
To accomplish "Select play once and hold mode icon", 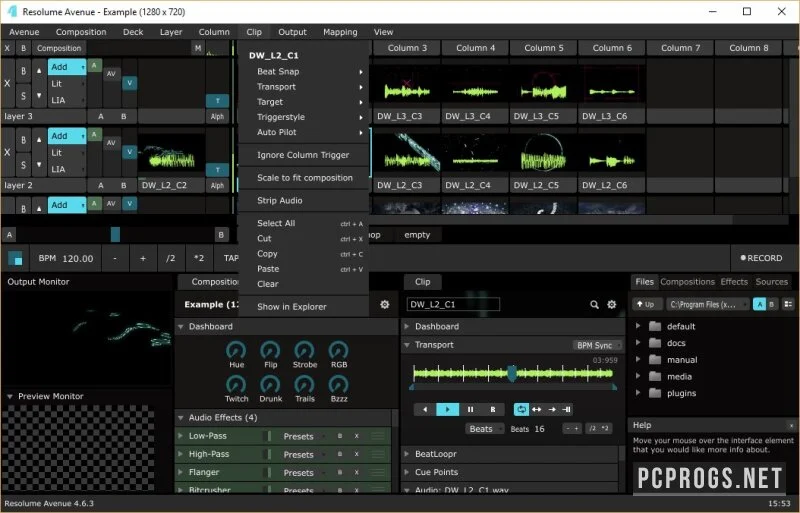I will 566,409.
